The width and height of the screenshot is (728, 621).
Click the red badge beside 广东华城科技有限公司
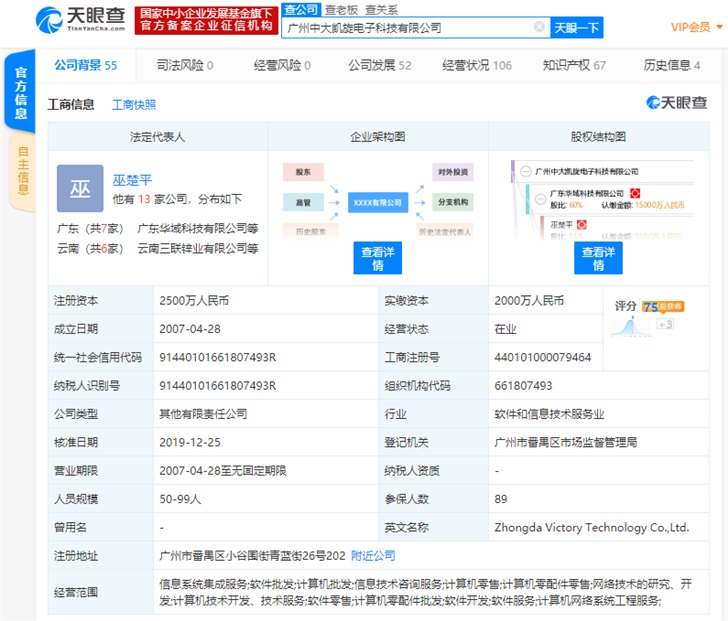tap(634, 192)
